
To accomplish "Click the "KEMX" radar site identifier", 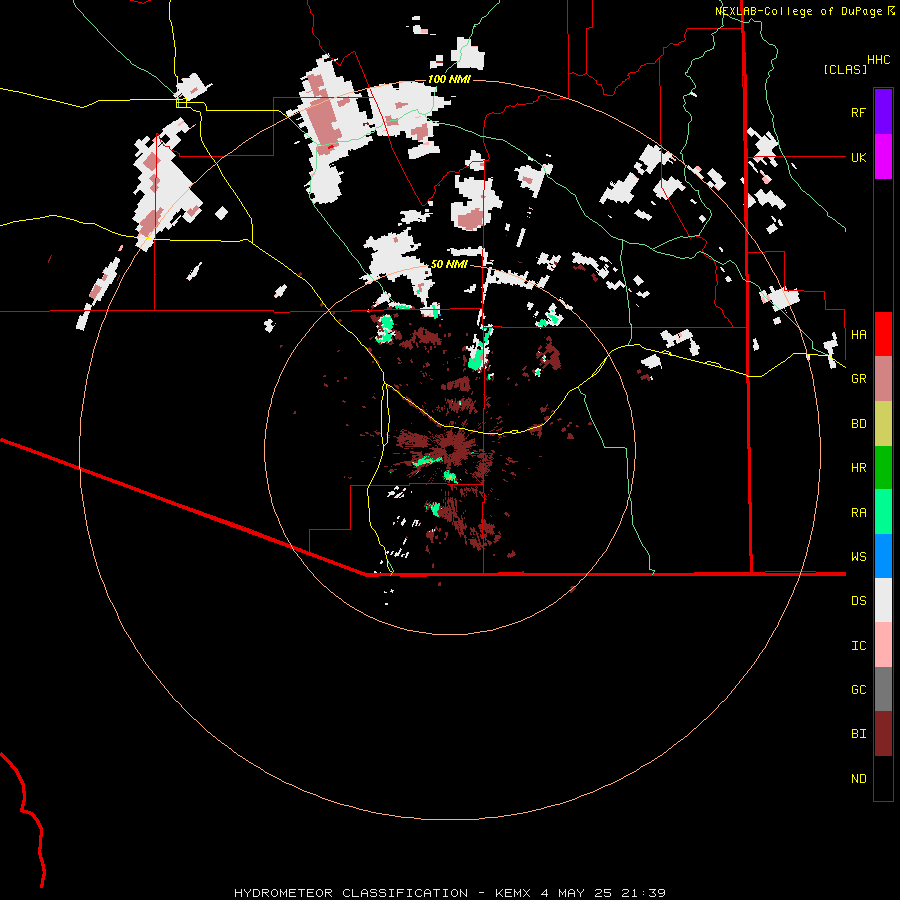I will 513,893.
